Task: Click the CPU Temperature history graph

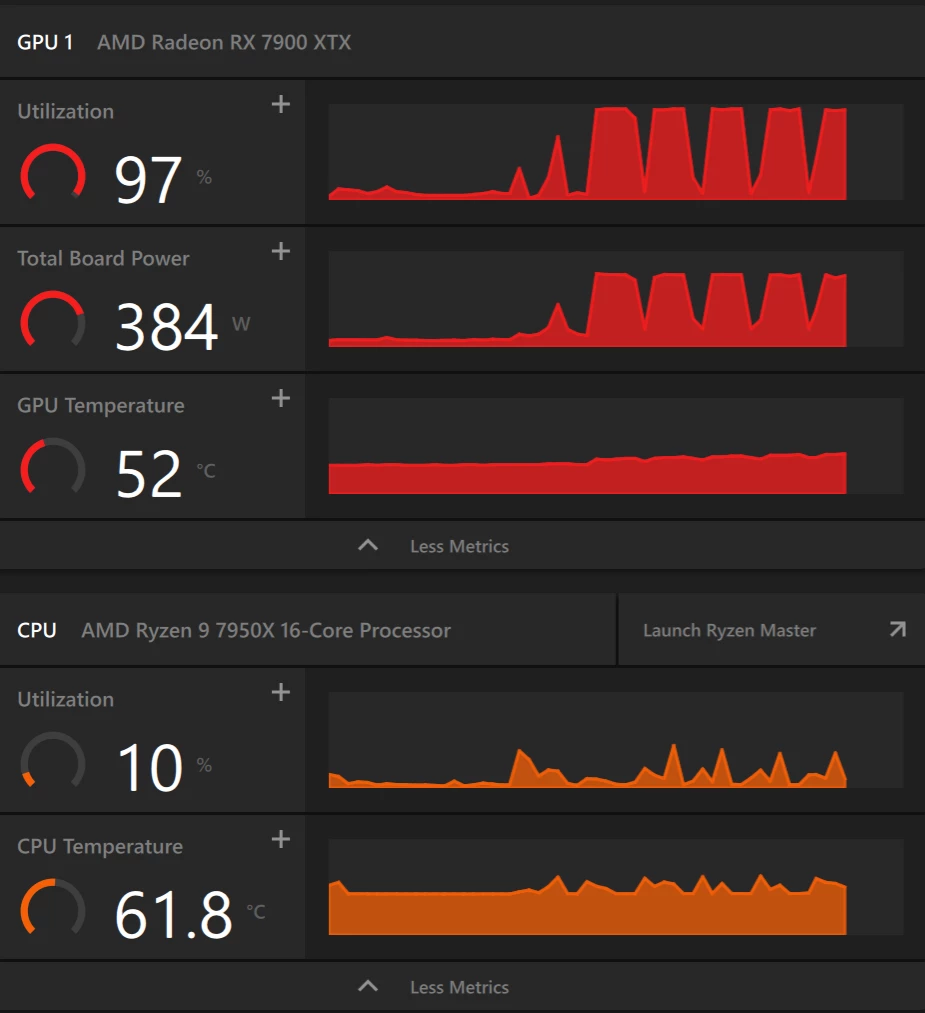Action: (x=616, y=887)
